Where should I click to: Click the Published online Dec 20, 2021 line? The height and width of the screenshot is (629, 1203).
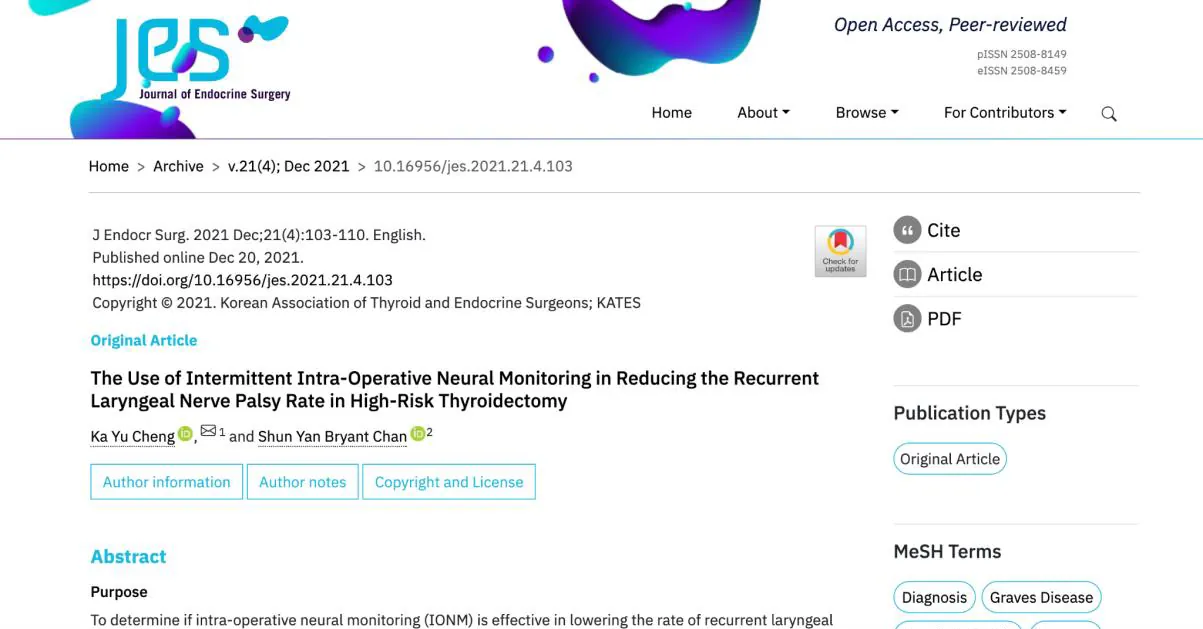(x=198, y=257)
